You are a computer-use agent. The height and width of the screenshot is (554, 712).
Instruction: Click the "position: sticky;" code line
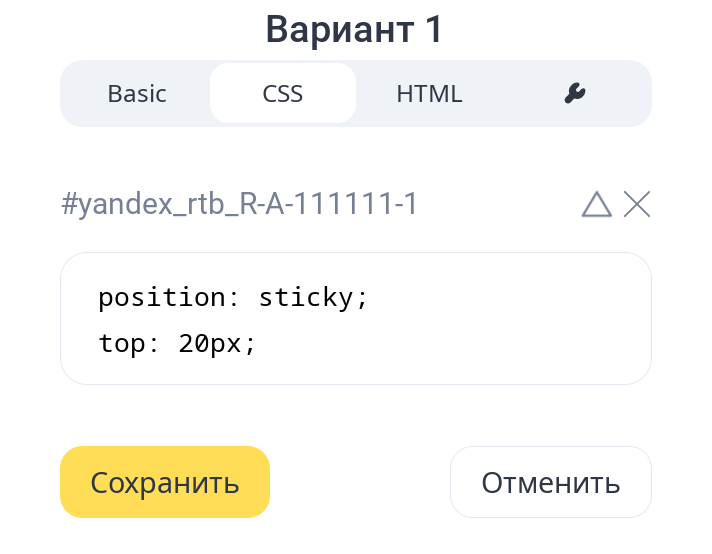coord(234,297)
